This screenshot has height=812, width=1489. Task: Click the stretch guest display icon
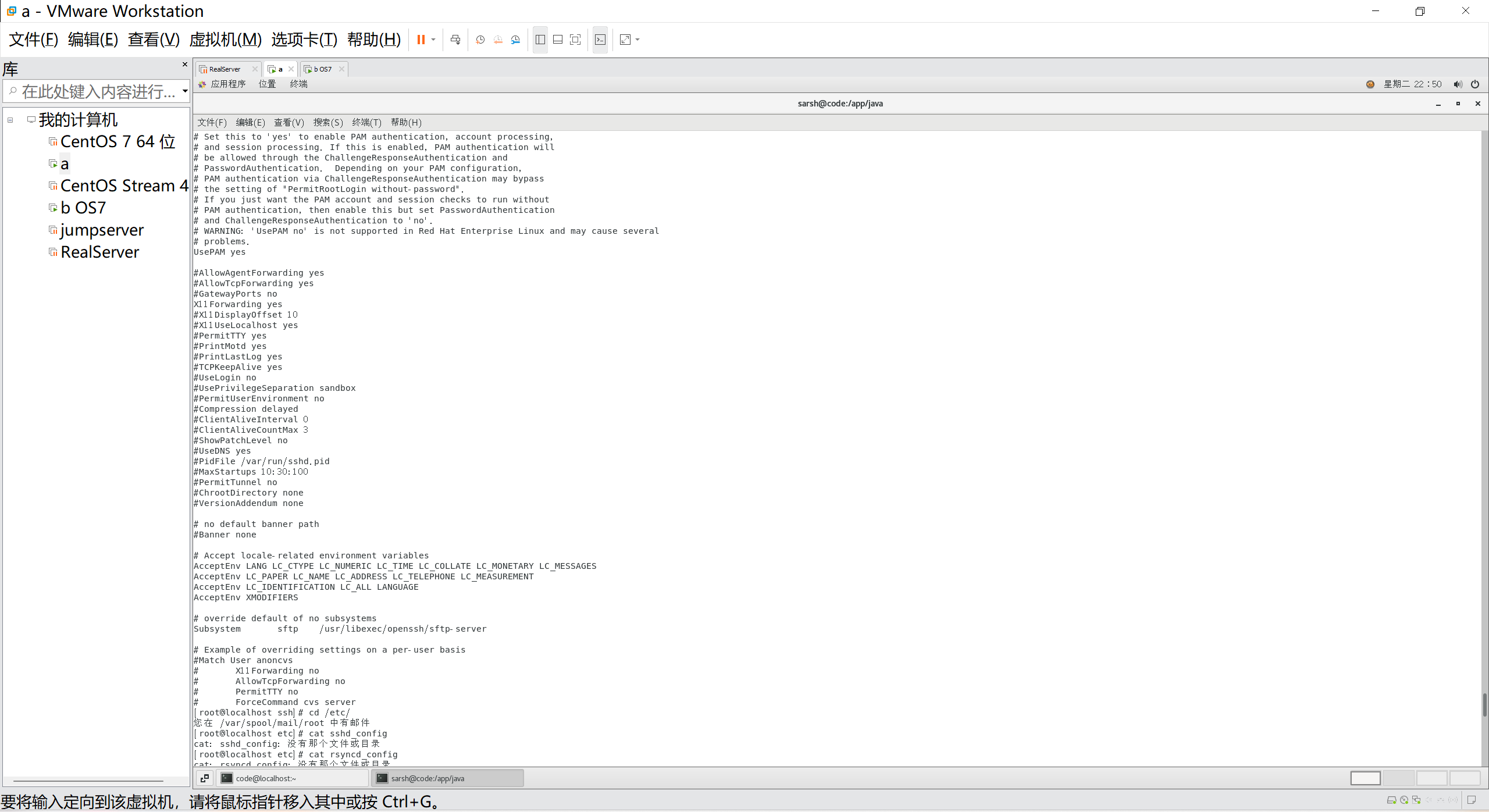pyautogui.click(x=625, y=40)
